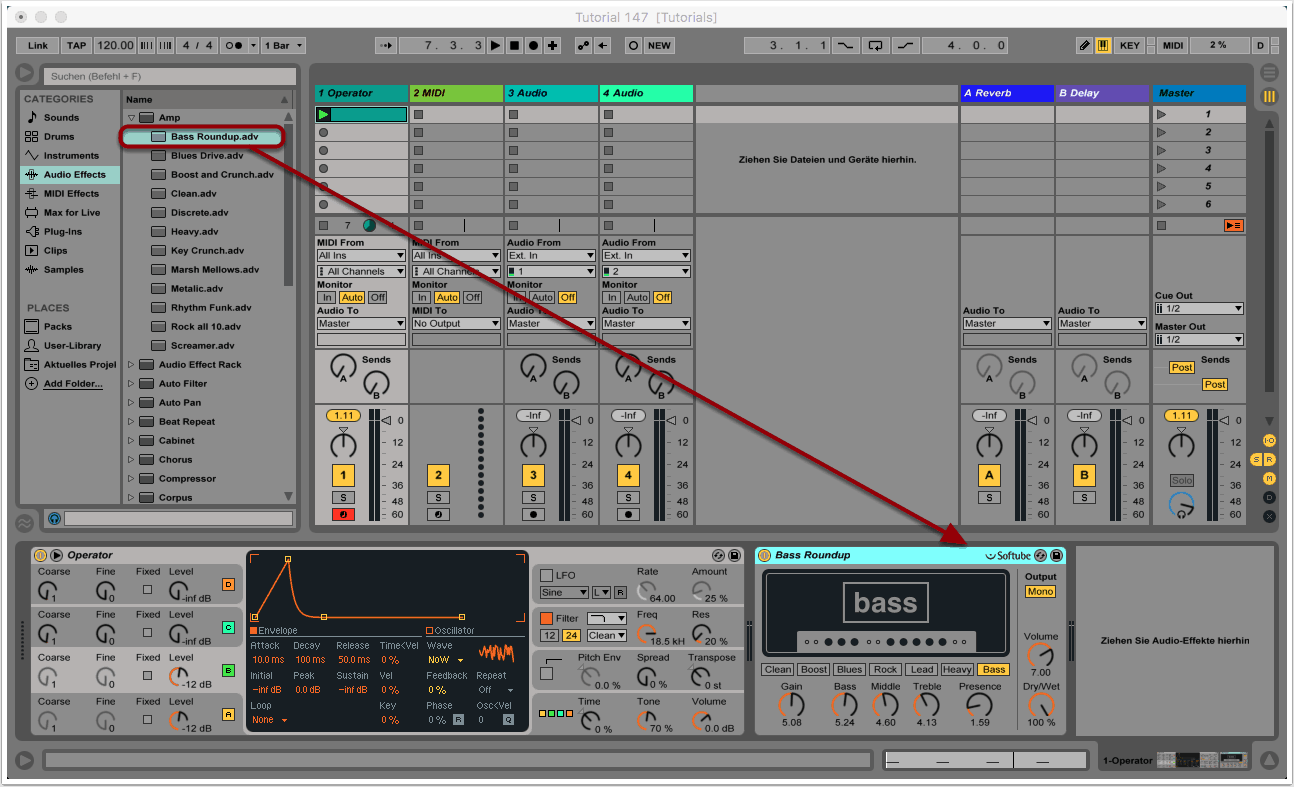Click the preview headphone icon in browser

pos(54,519)
